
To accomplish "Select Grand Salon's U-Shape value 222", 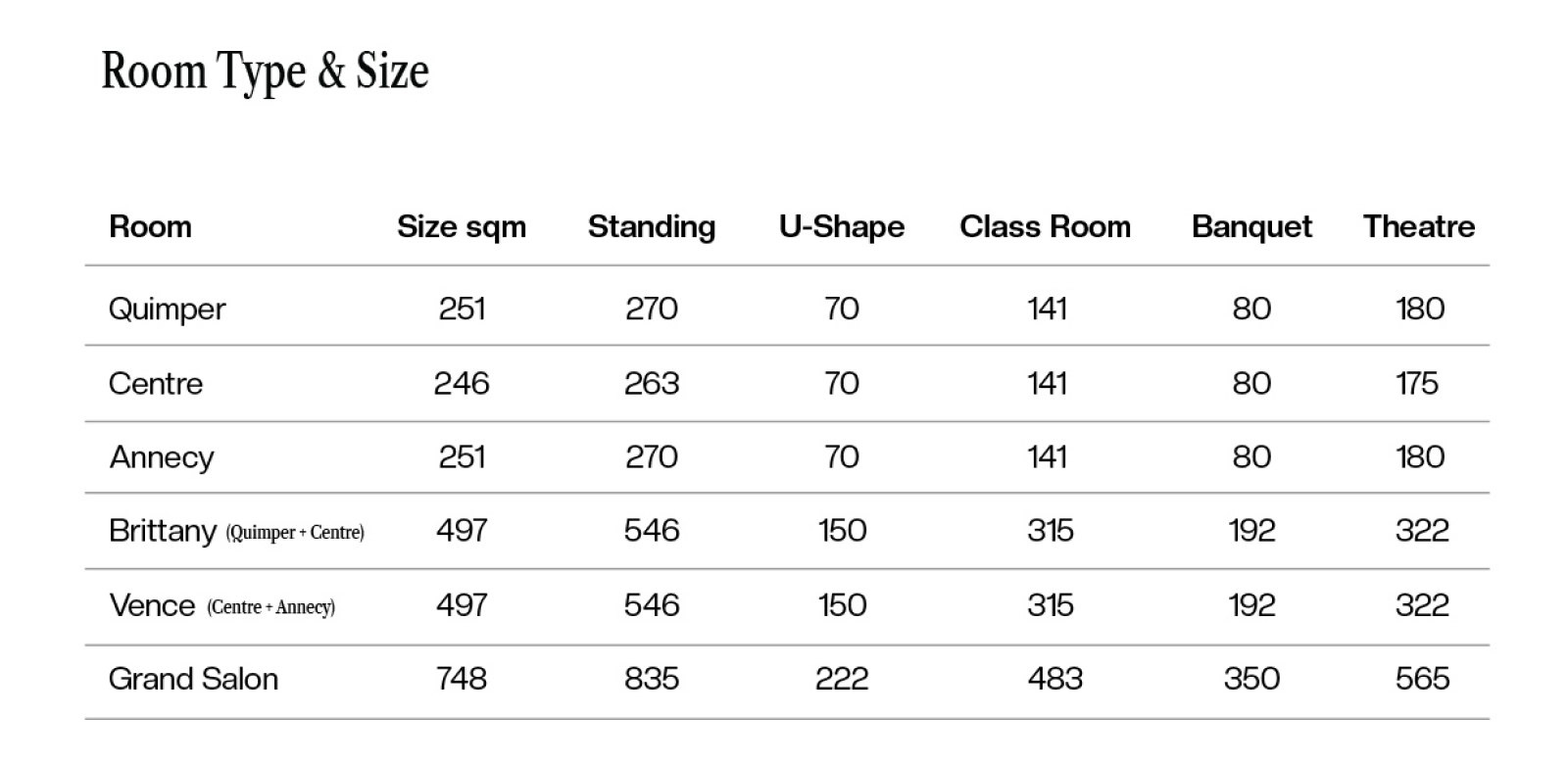I will pyautogui.click(x=842, y=679).
